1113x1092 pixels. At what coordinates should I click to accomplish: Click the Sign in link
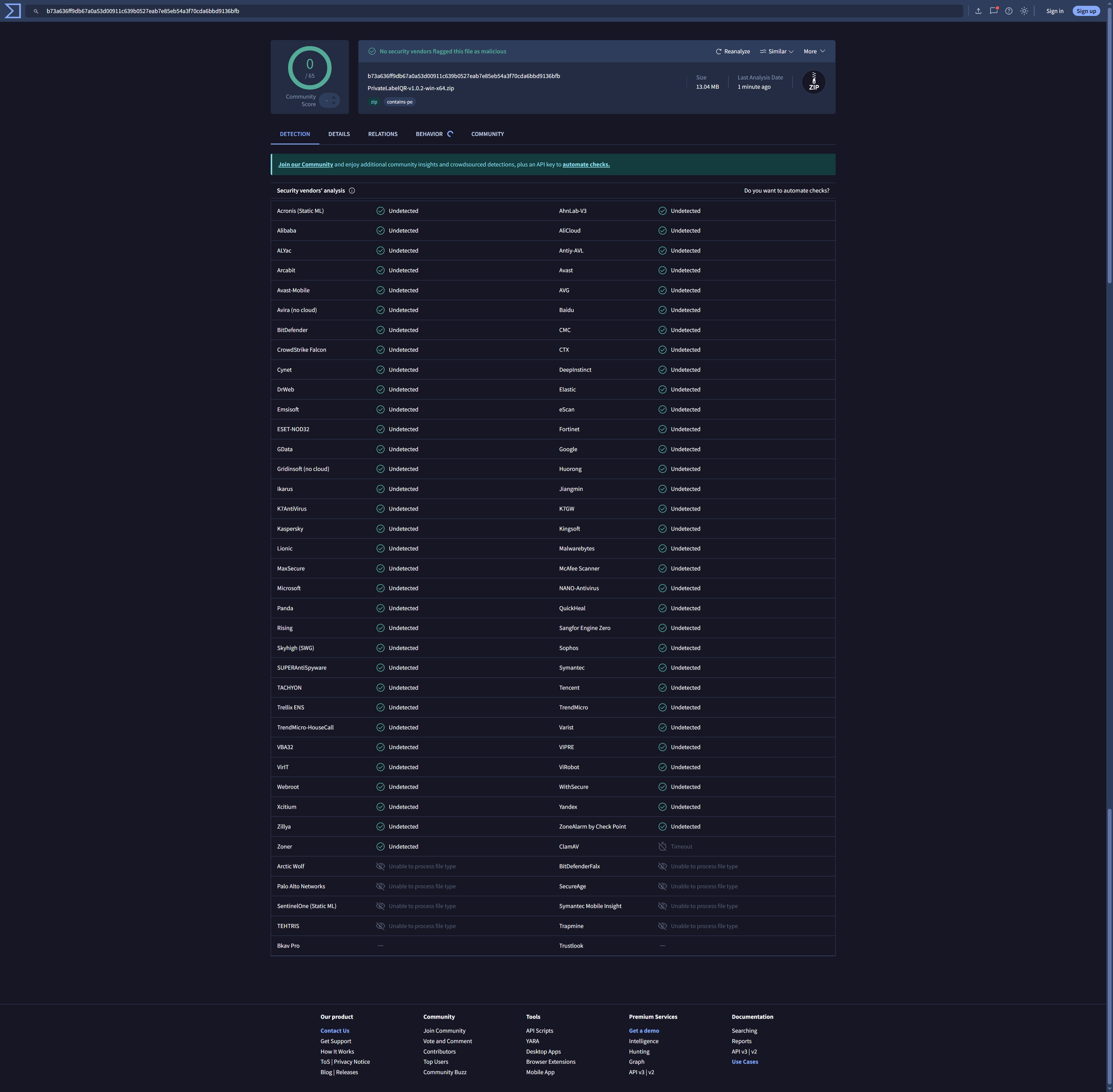(x=1054, y=11)
